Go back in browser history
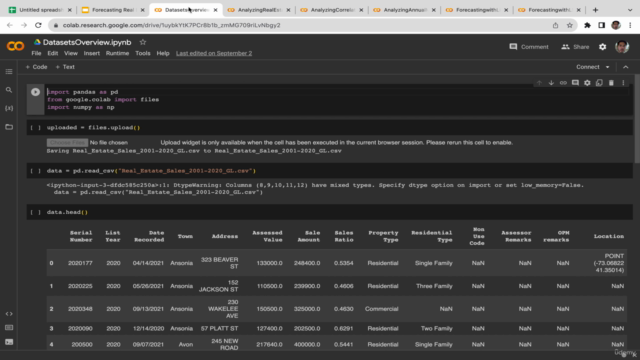Viewport: 640px width, 360px height. tap(10, 25)
